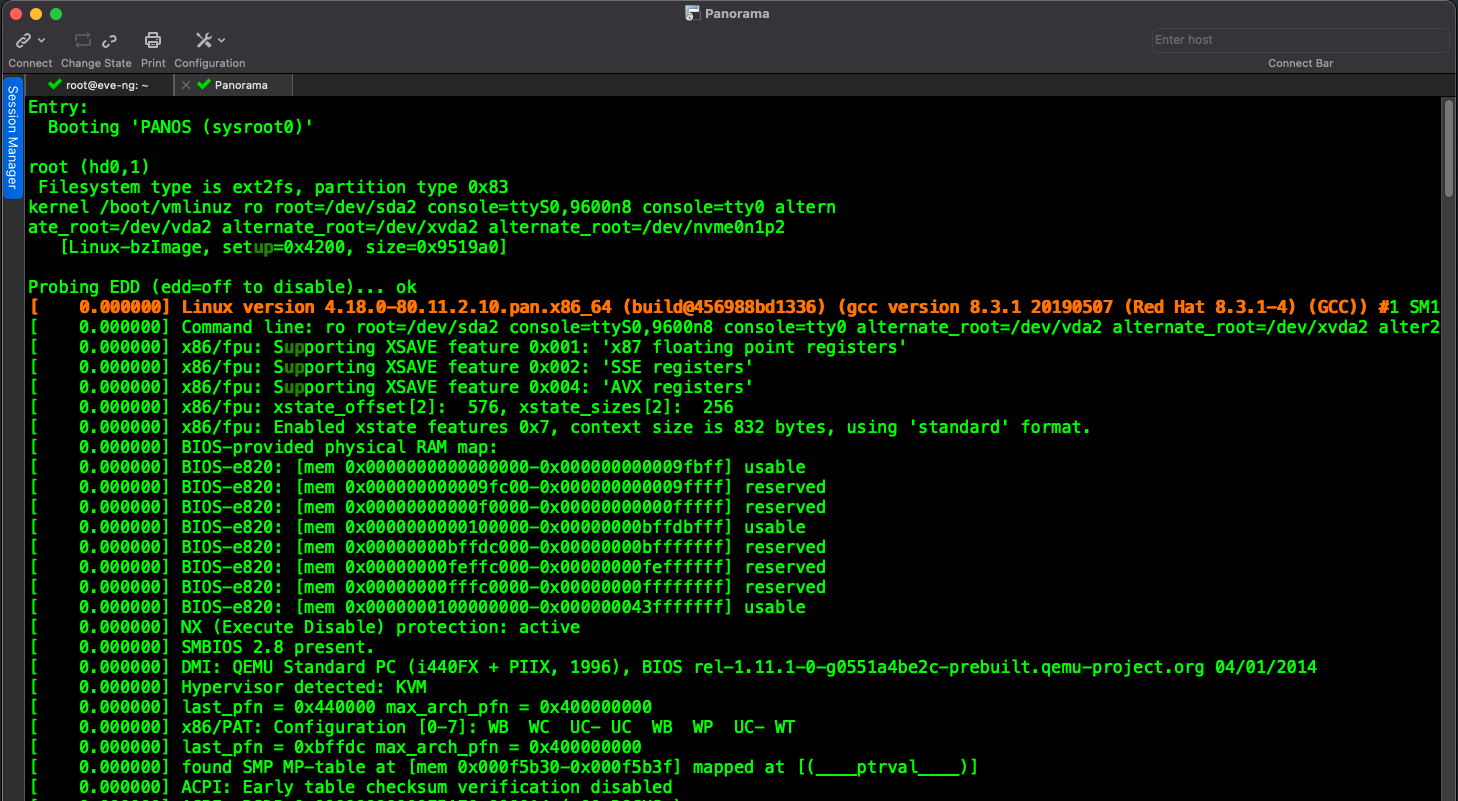Click the 'last_pfn = 0xbffdc' line
1458x801 pixels.
coord(335,747)
